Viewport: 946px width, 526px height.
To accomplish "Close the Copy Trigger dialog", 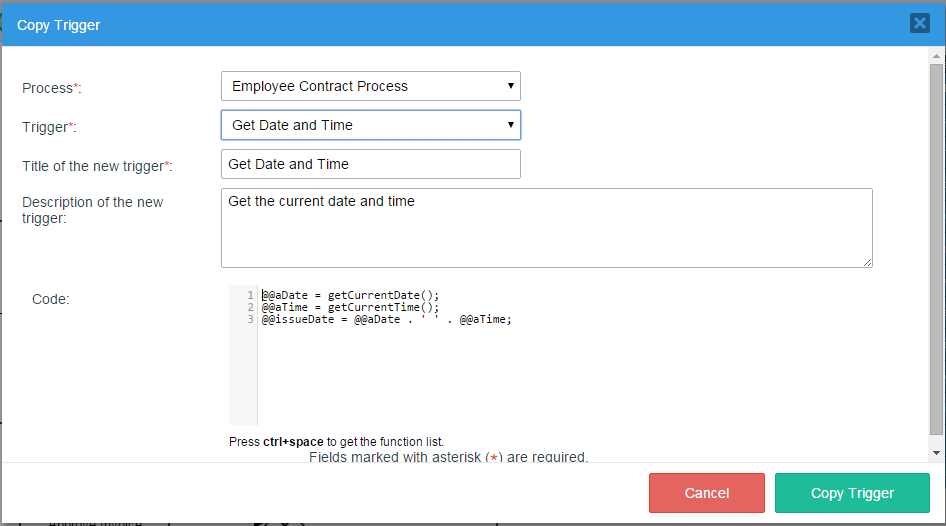I will coord(919,23).
